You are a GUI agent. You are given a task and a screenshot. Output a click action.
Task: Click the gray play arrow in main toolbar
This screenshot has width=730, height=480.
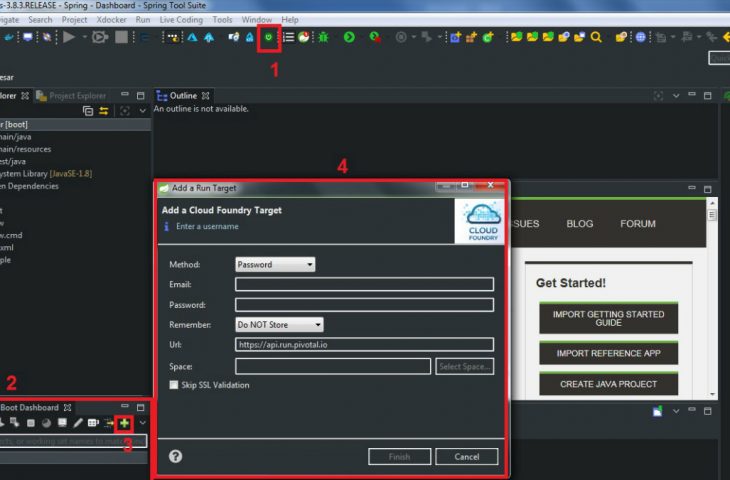pyautogui.click(x=69, y=37)
